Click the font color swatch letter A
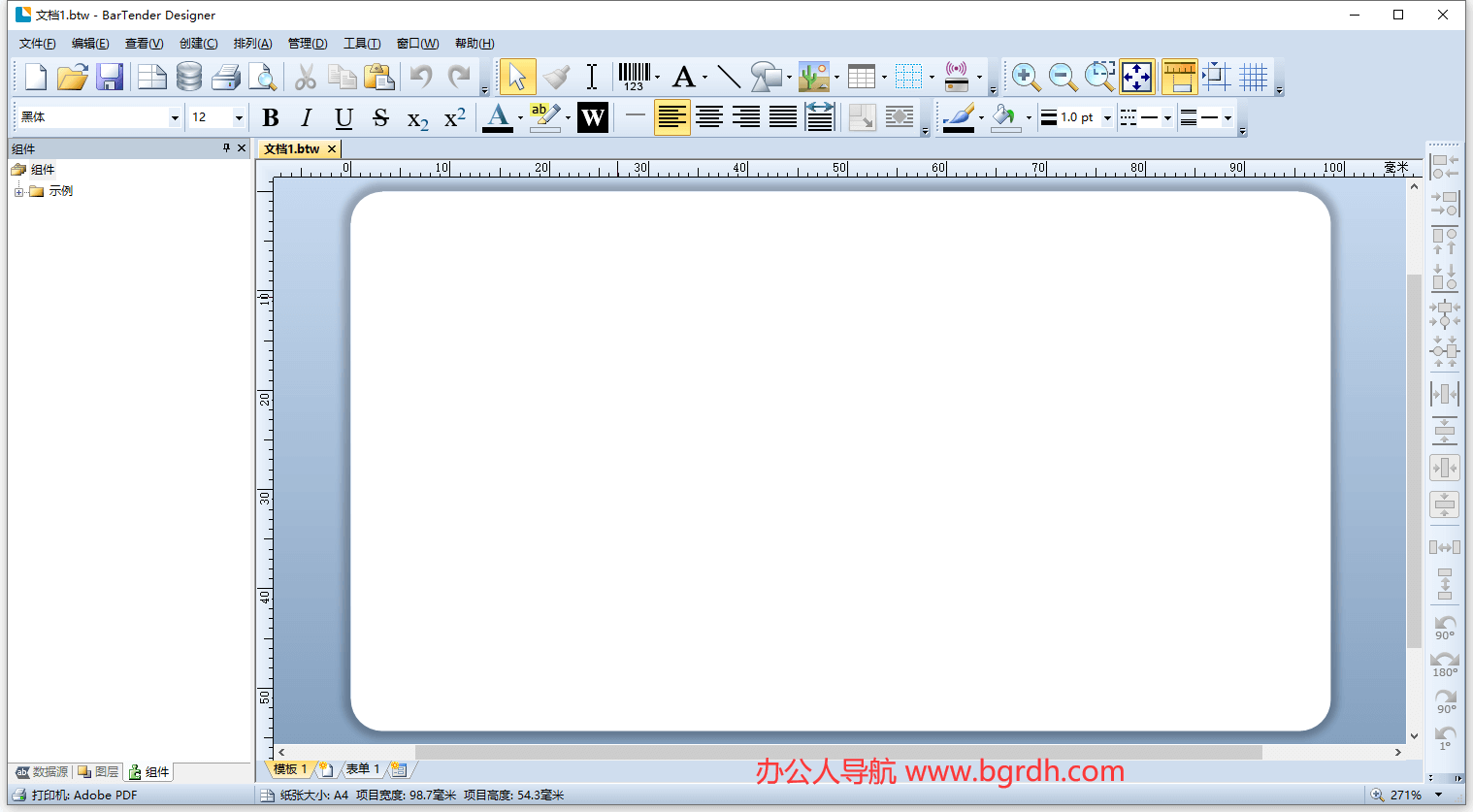 (x=498, y=116)
